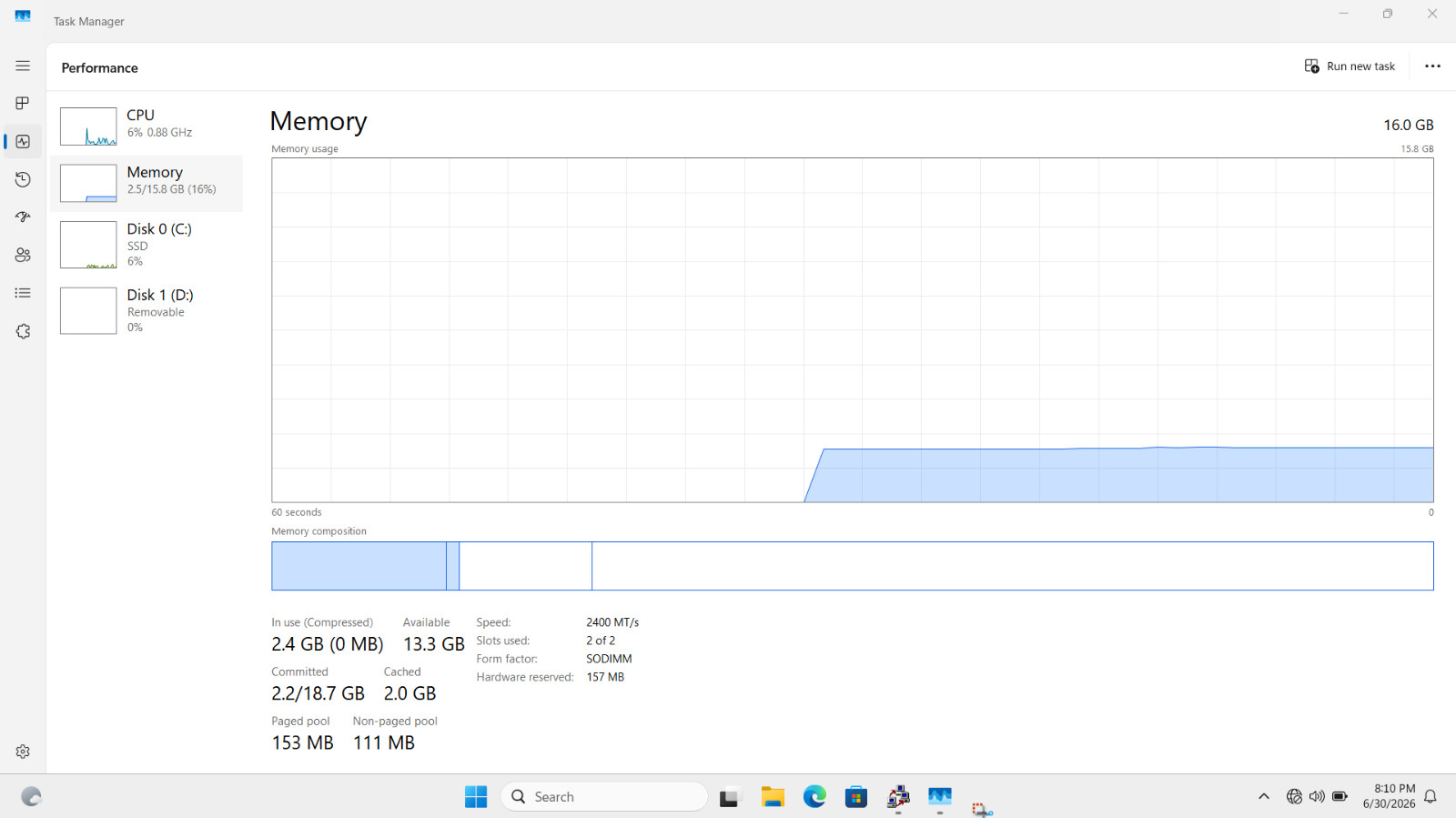The image size is (1456, 818).
Task: Click the Slots used value 2 of 2
Action: 601,641
